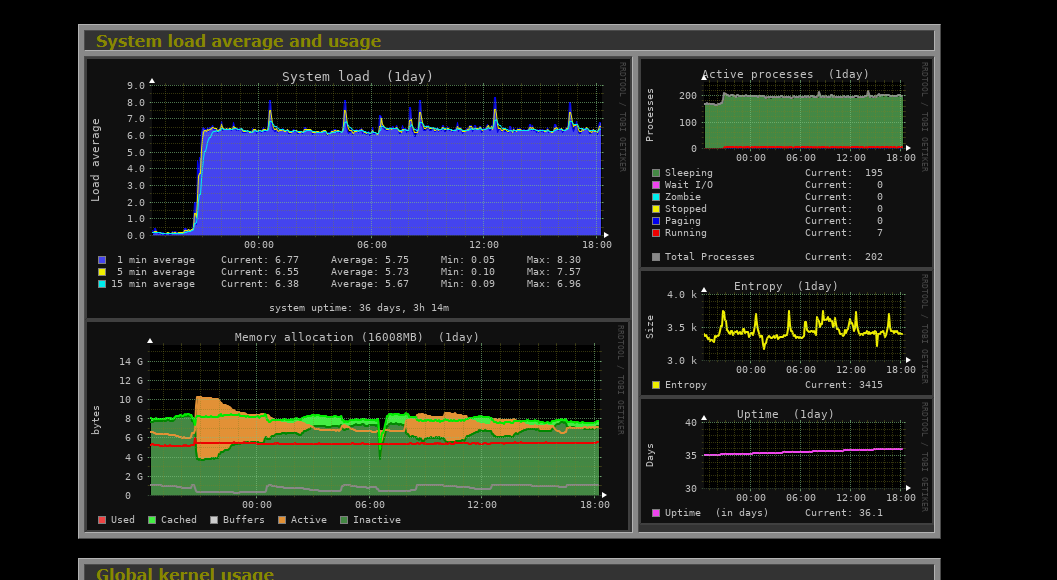The height and width of the screenshot is (580, 1057).
Task: Click the magenta Wait I/O legend swatch
Action: tap(656, 185)
